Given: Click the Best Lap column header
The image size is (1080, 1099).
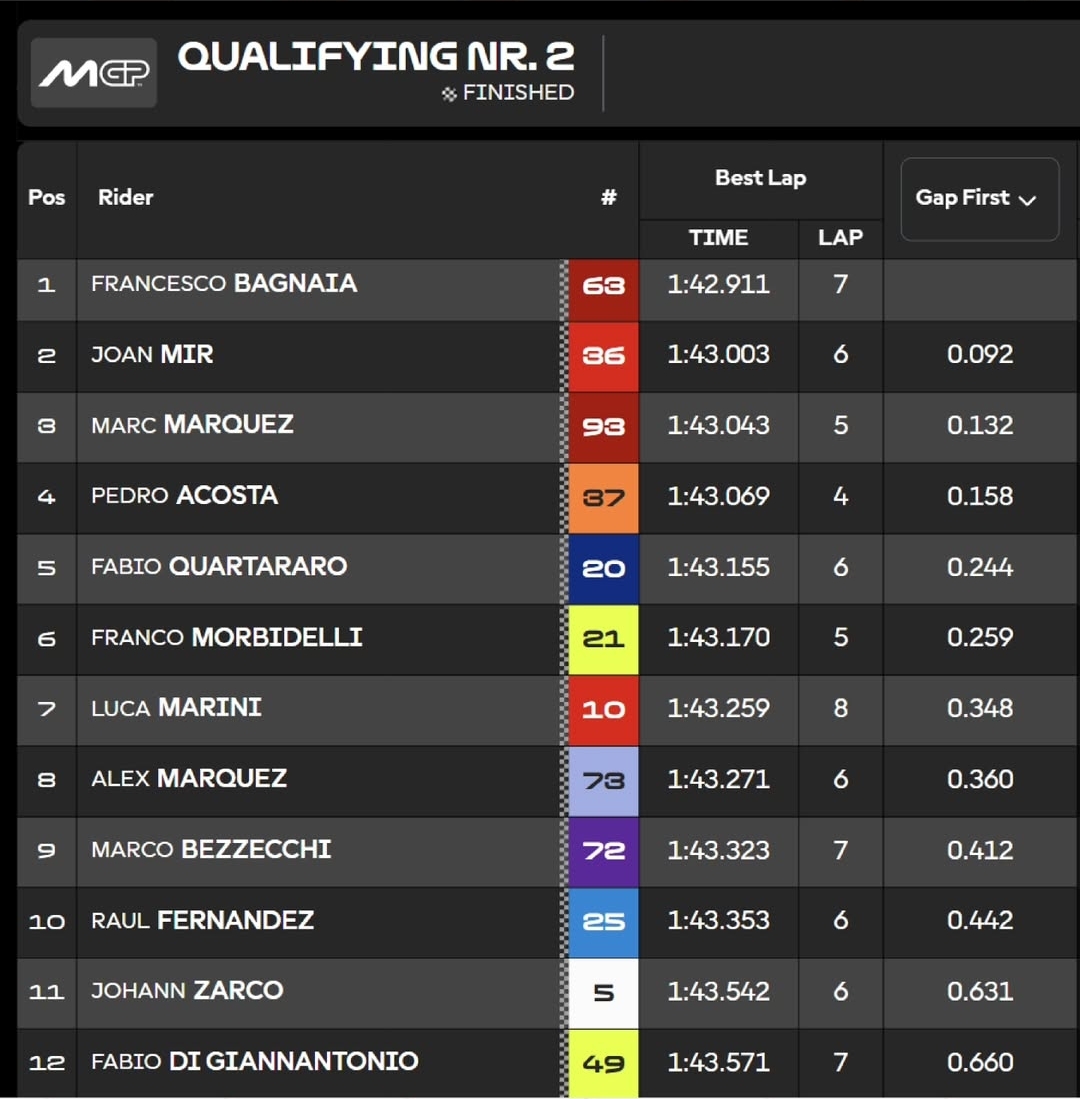Looking at the screenshot, I should tap(760, 178).
